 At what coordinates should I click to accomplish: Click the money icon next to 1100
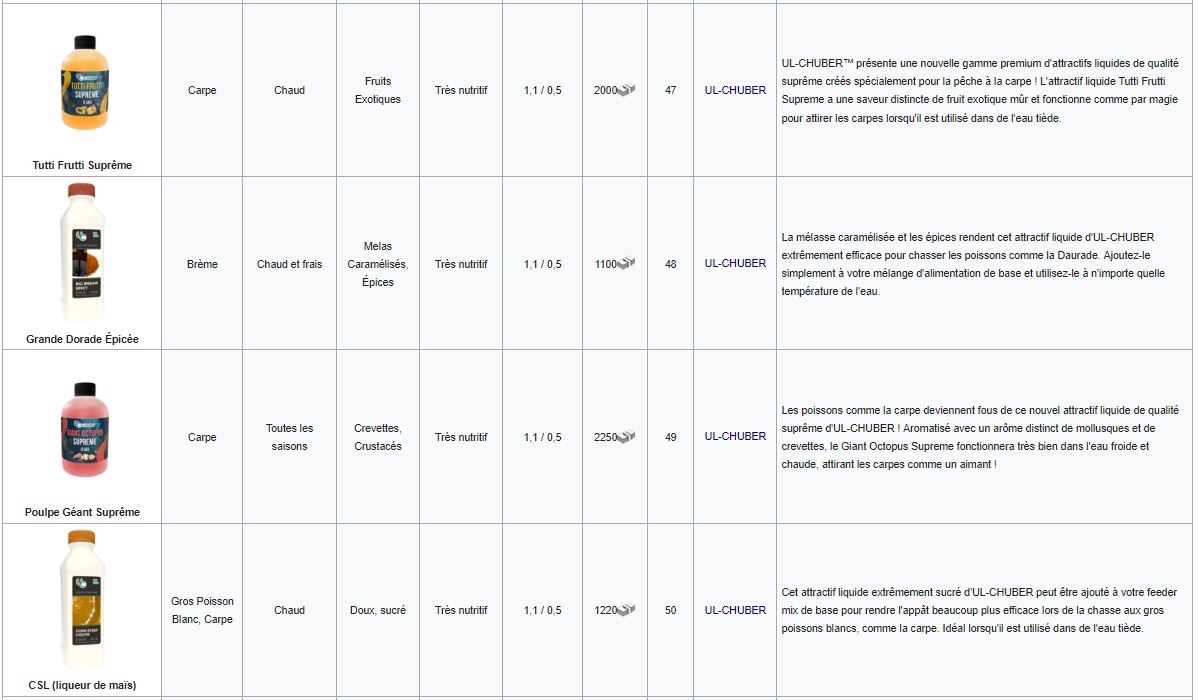[627, 264]
